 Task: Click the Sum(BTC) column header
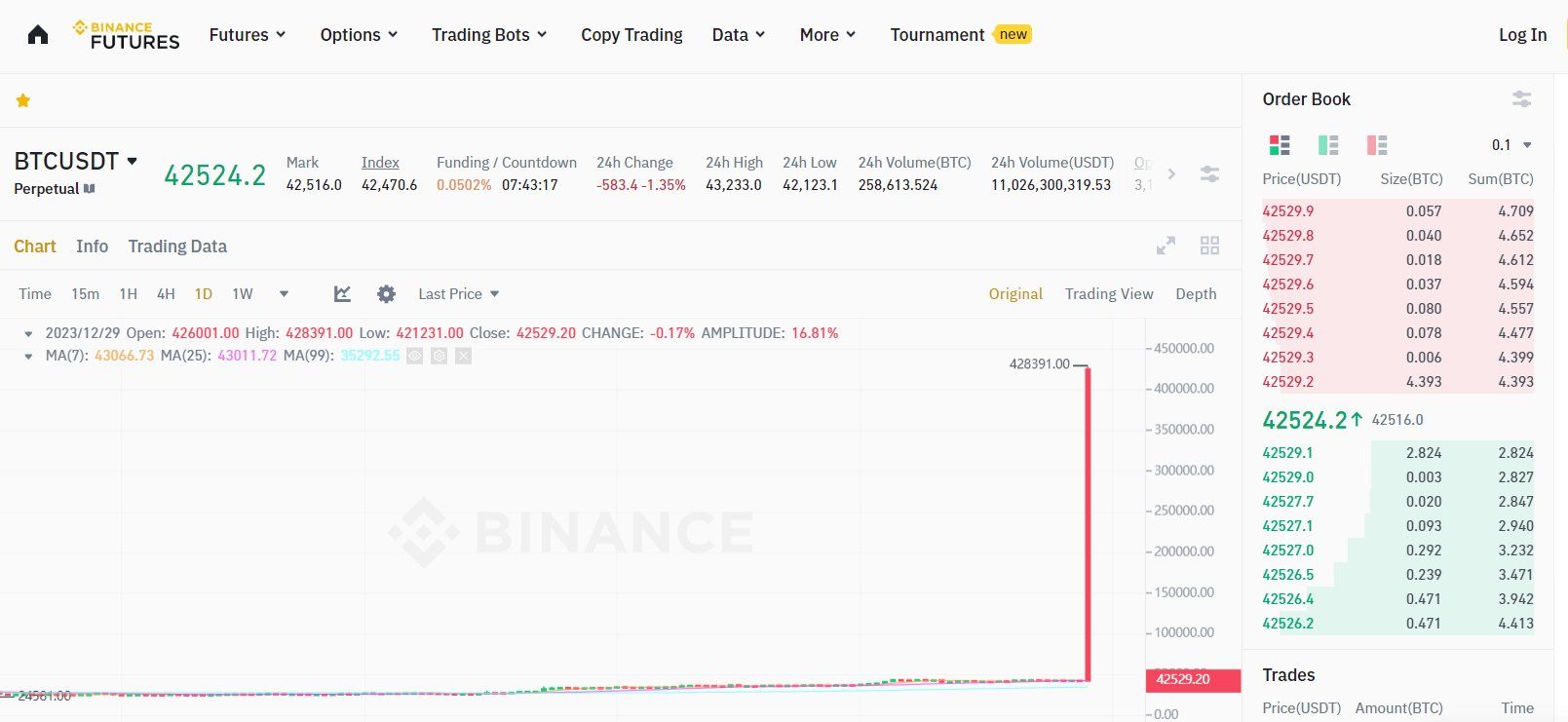[1501, 179]
